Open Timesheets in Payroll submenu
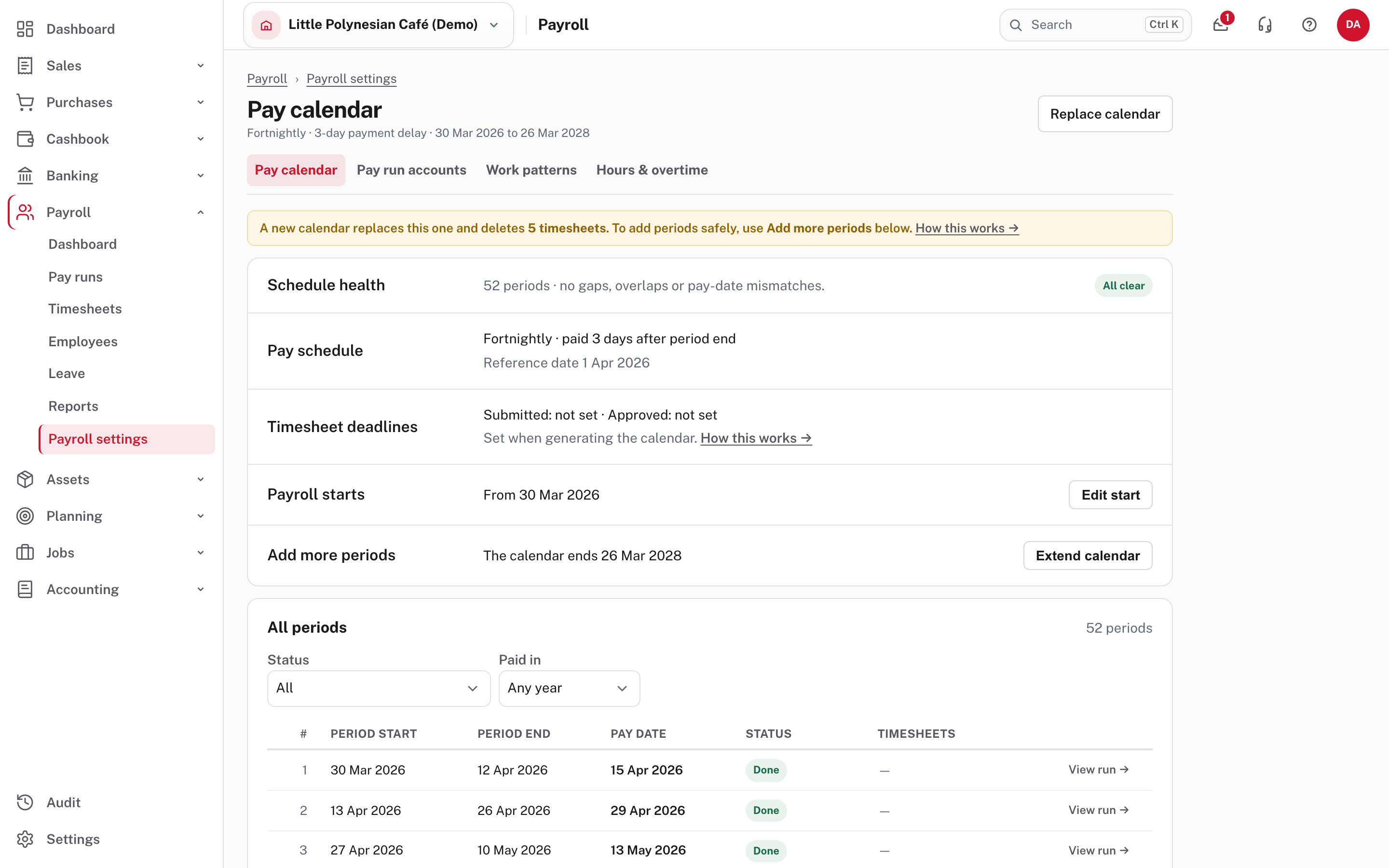The image size is (1389, 868). coord(85,309)
